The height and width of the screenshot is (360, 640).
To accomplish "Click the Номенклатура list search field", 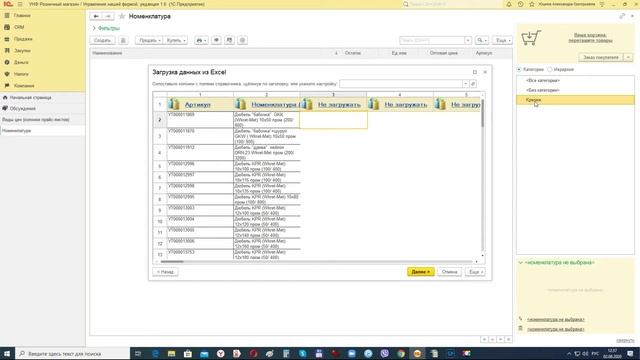I will coord(432,40).
